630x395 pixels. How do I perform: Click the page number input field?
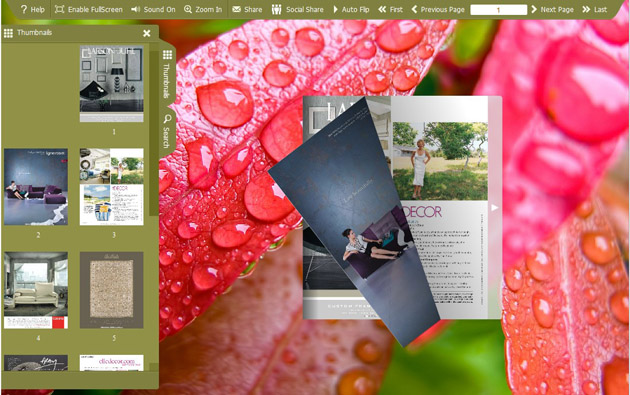point(498,10)
